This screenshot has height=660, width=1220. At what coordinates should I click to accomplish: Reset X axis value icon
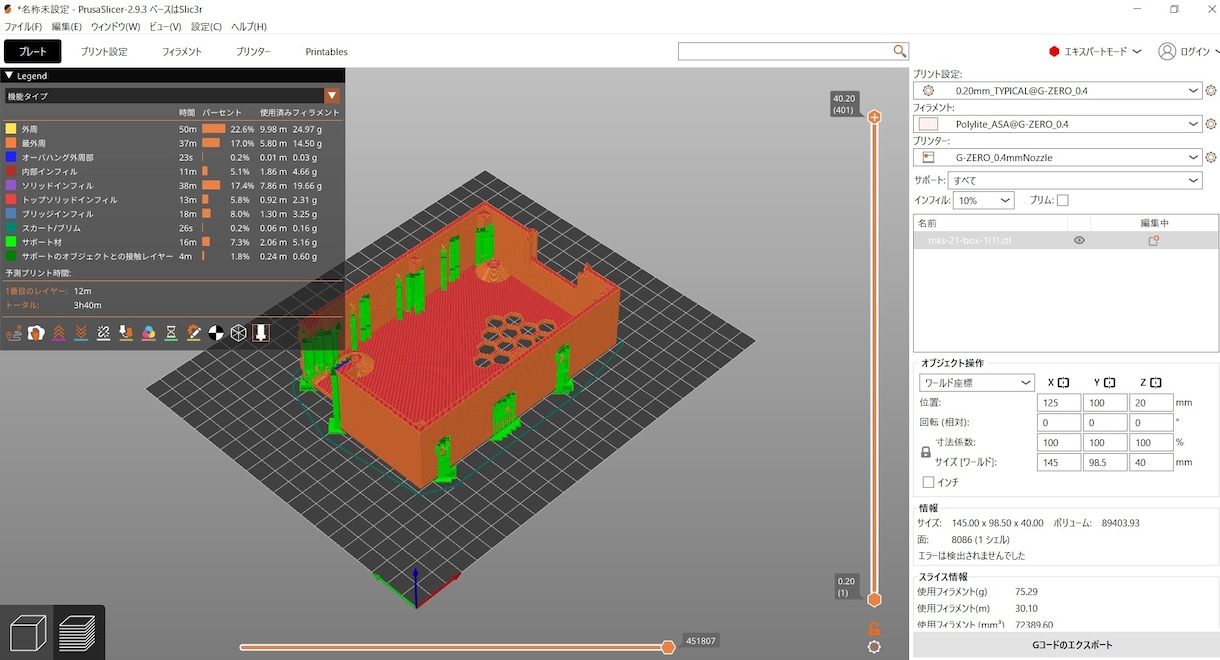click(x=1063, y=383)
